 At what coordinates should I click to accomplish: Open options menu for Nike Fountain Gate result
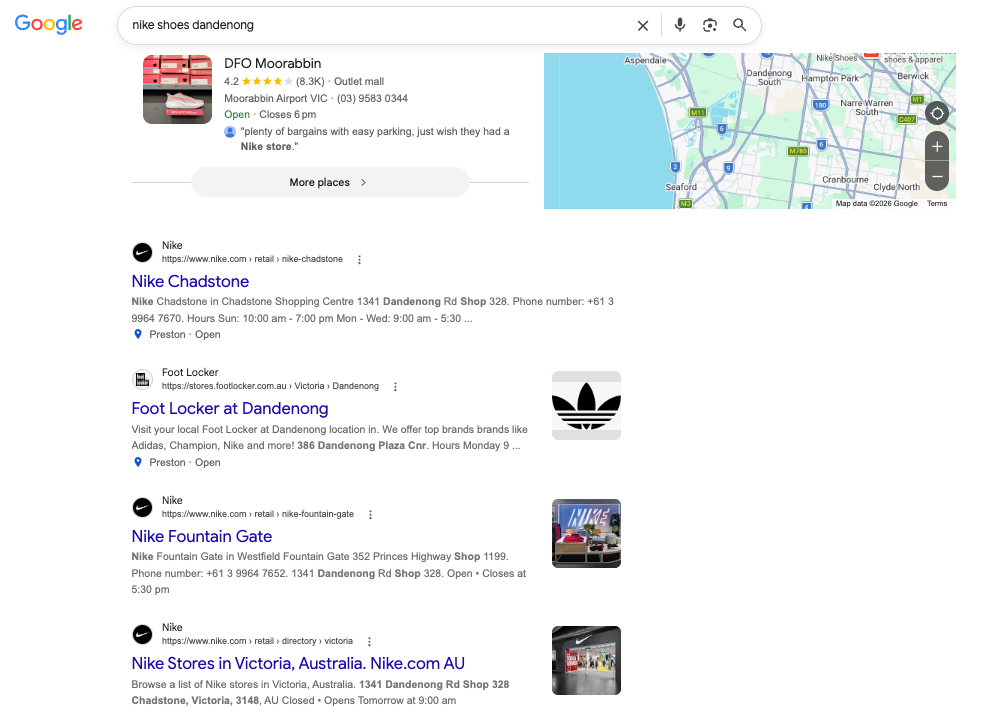coord(371,515)
